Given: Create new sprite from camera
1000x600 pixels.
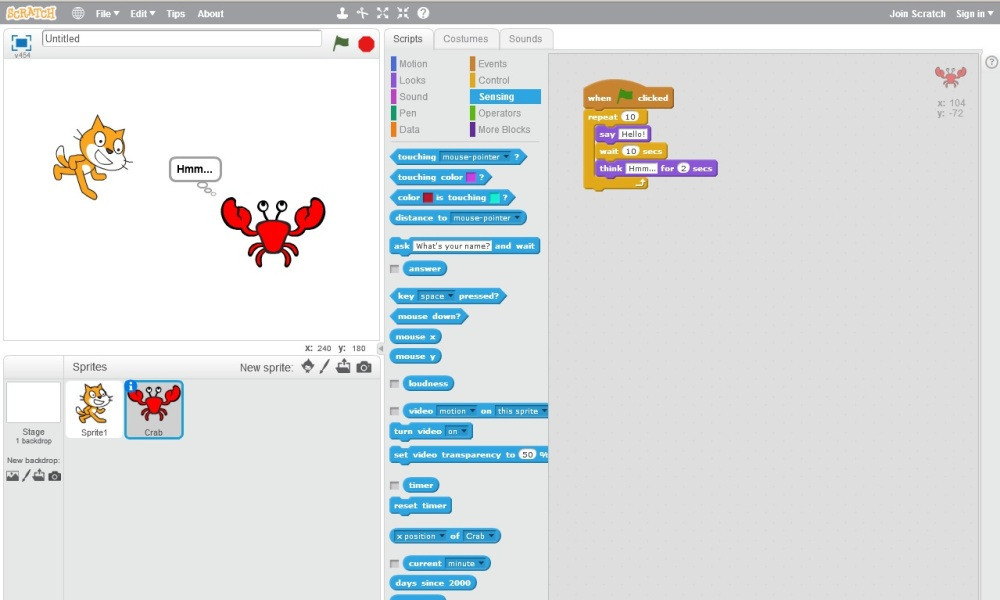Looking at the screenshot, I should click(x=364, y=367).
